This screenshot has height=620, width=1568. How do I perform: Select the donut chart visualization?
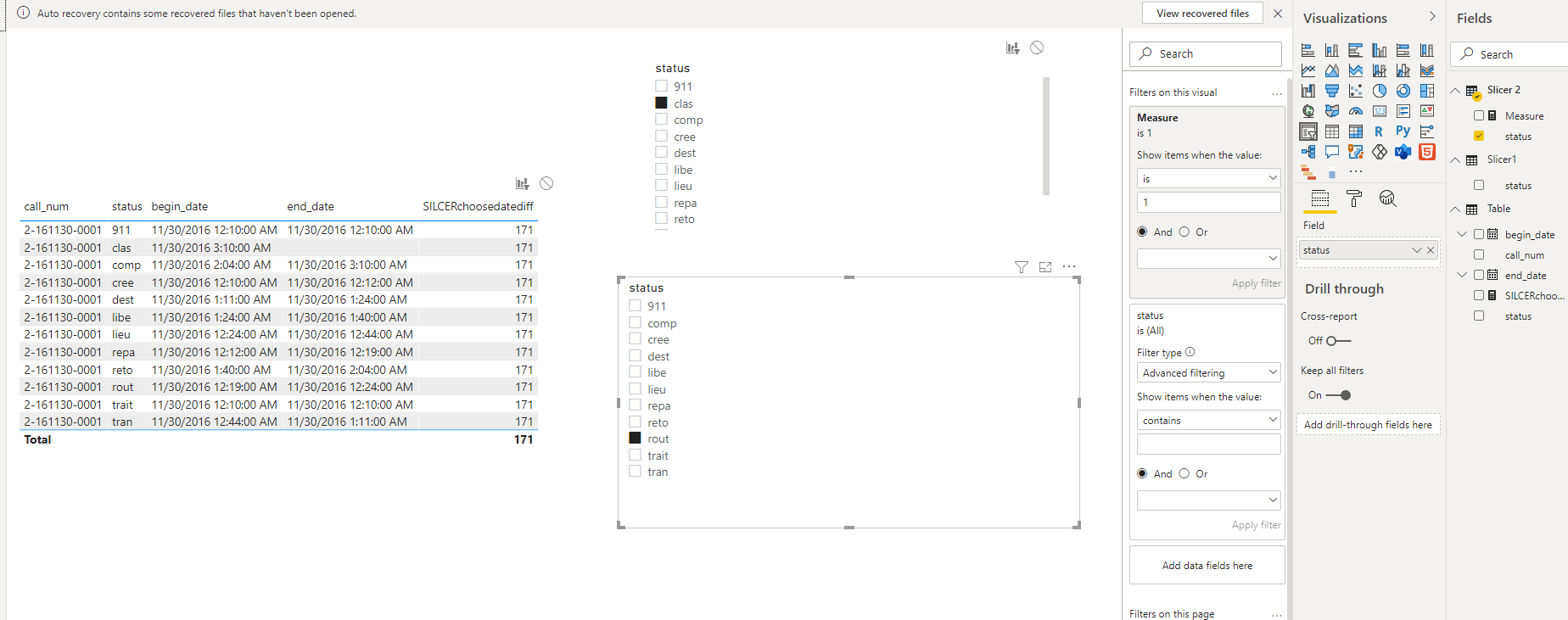(x=1403, y=91)
